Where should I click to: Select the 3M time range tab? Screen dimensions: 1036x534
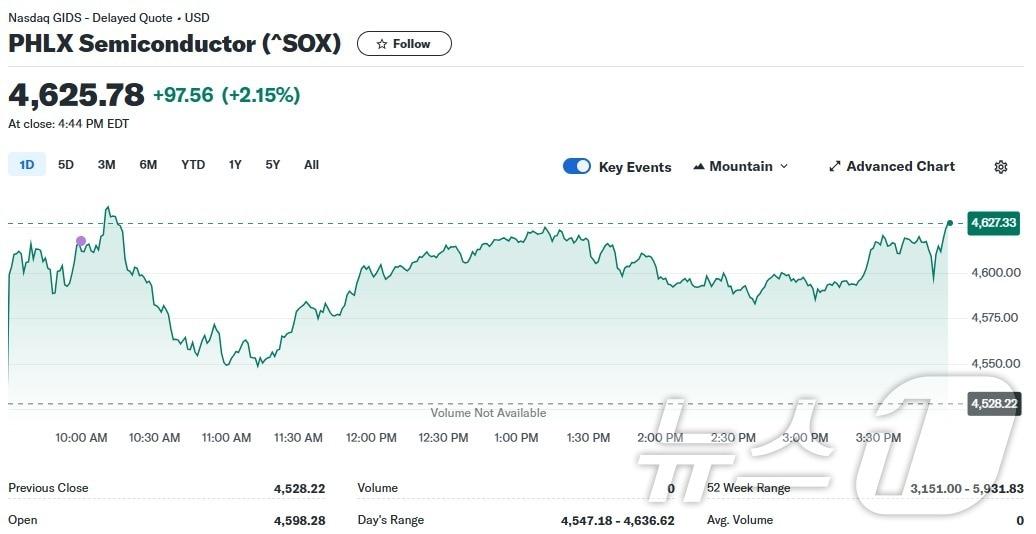(x=106, y=165)
